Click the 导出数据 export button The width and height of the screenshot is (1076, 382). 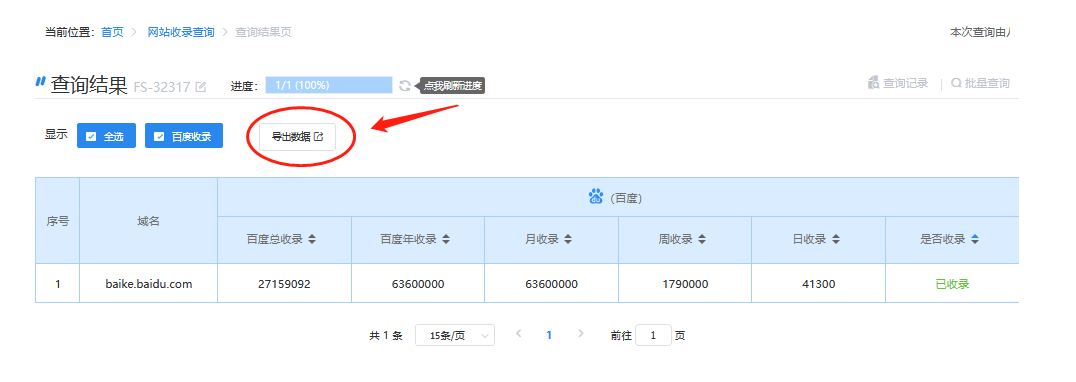point(297,136)
